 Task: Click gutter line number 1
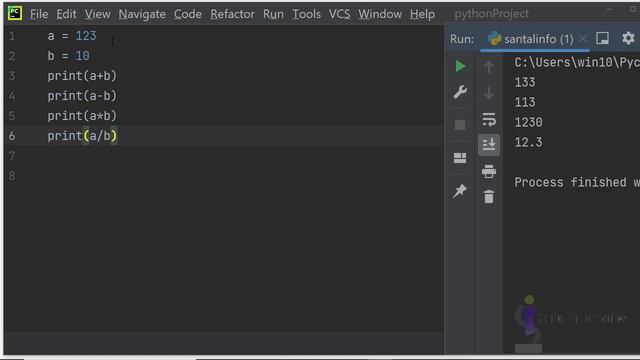point(12,36)
